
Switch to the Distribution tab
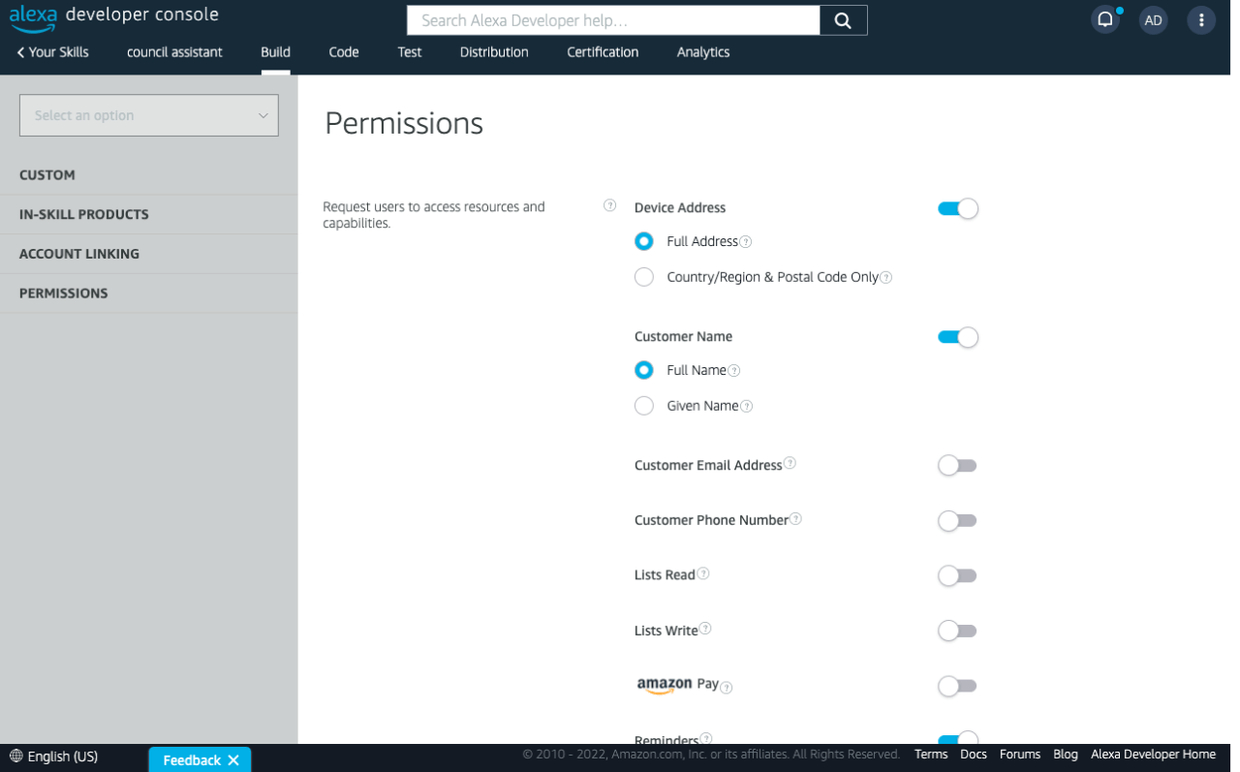494,52
